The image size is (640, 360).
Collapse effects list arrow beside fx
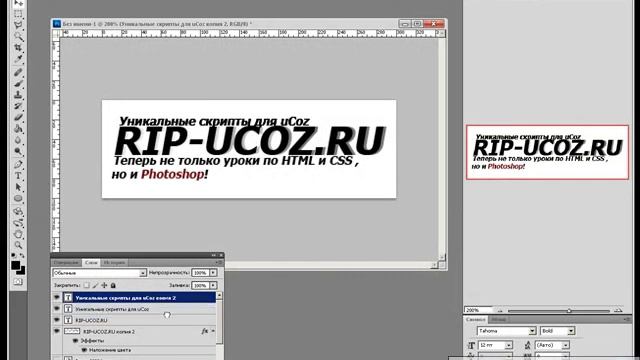(213, 331)
